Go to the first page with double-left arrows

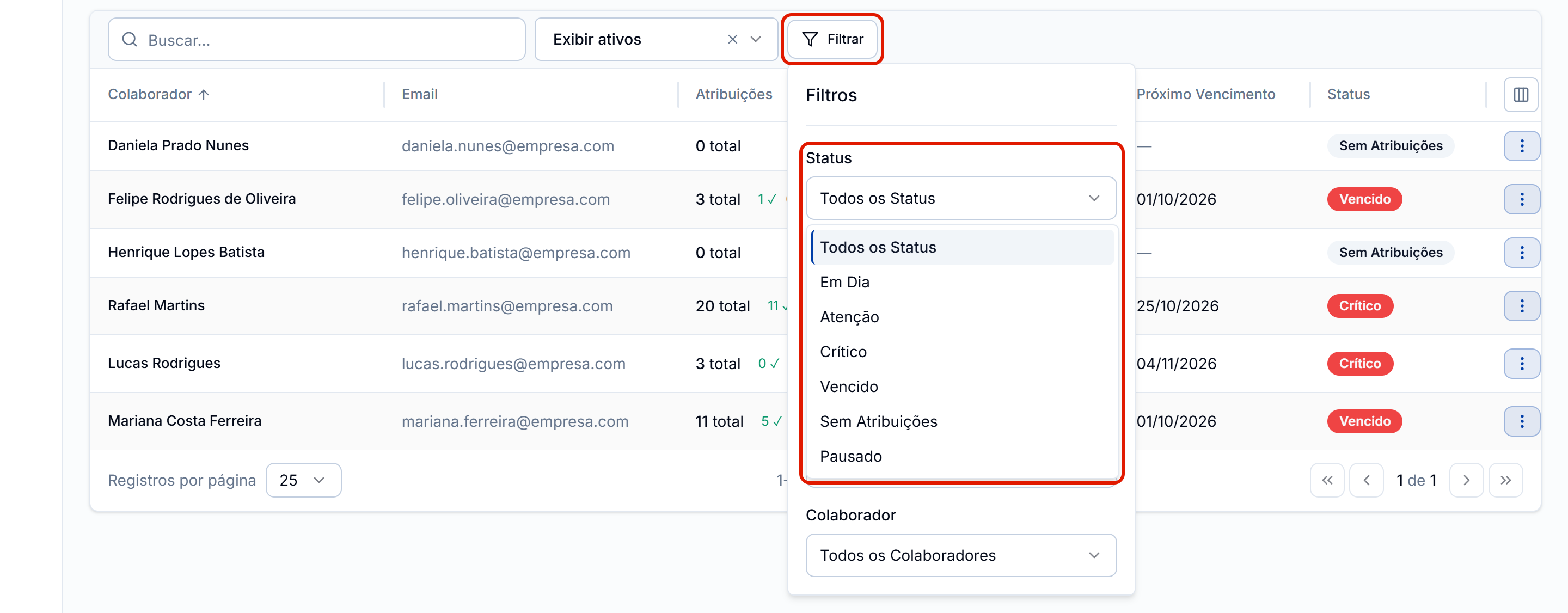click(x=1327, y=480)
